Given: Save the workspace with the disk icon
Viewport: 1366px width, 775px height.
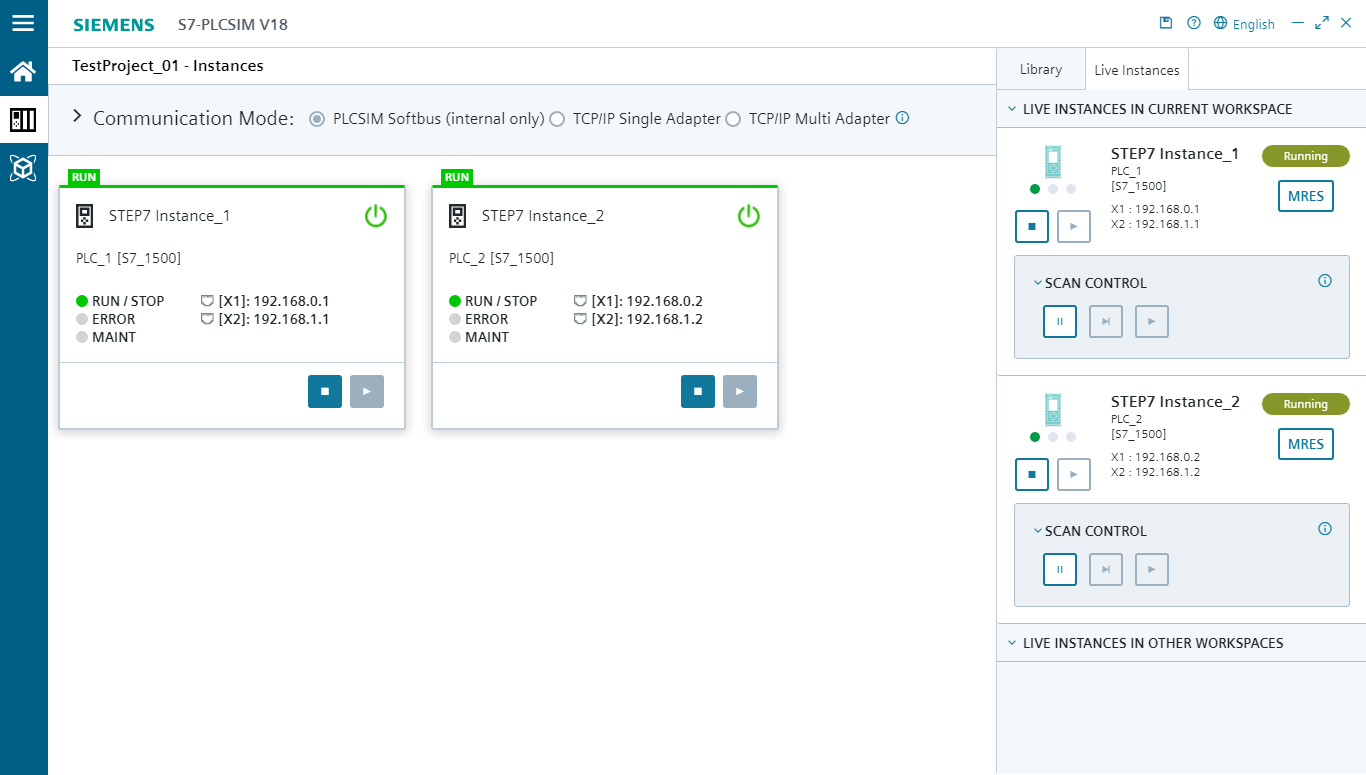Looking at the screenshot, I should 1165,23.
